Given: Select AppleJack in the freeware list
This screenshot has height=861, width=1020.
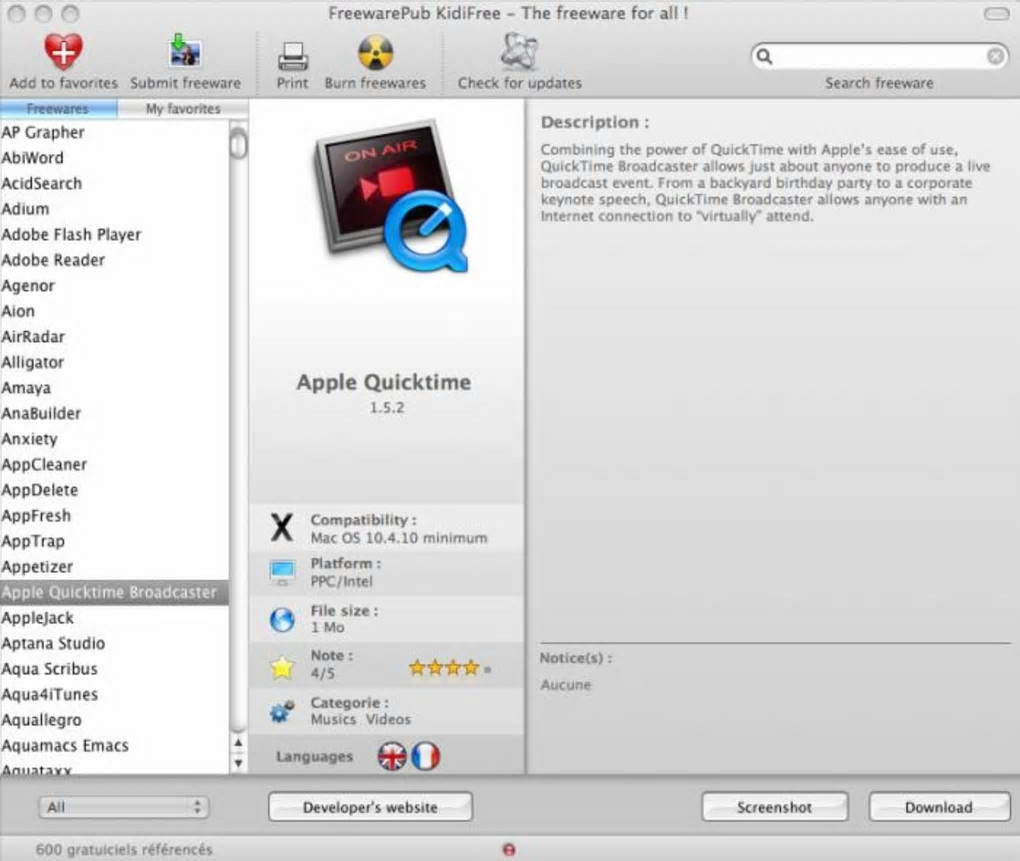Looking at the screenshot, I should [114, 618].
